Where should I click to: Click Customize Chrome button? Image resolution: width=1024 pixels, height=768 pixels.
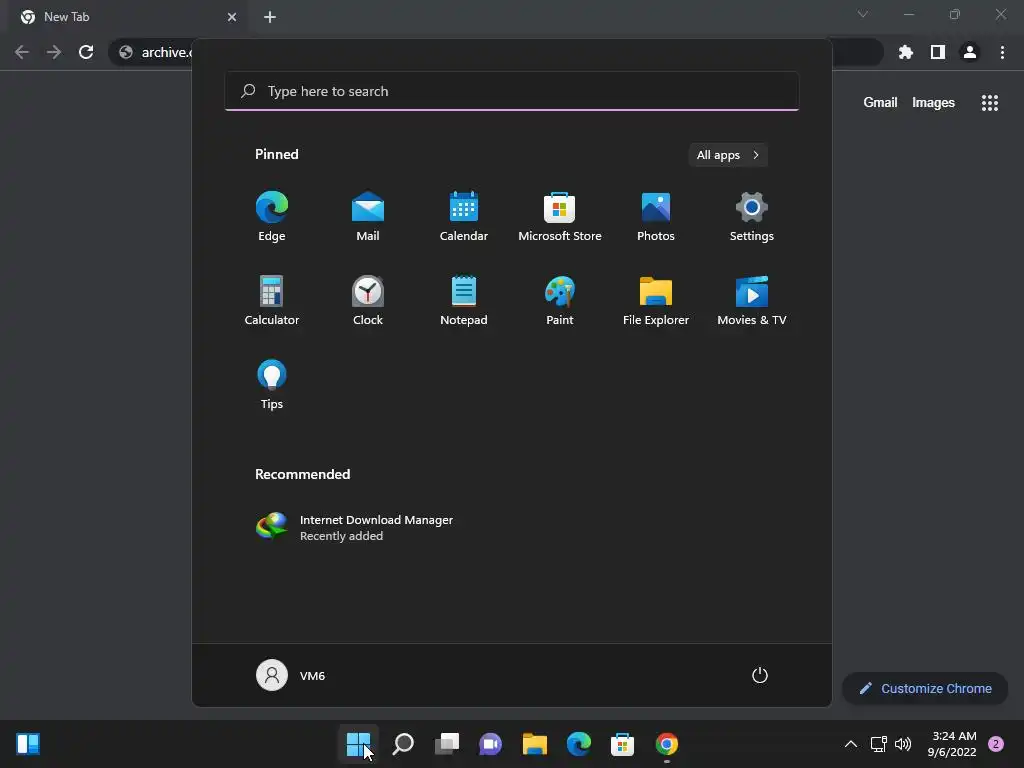[x=925, y=688]
